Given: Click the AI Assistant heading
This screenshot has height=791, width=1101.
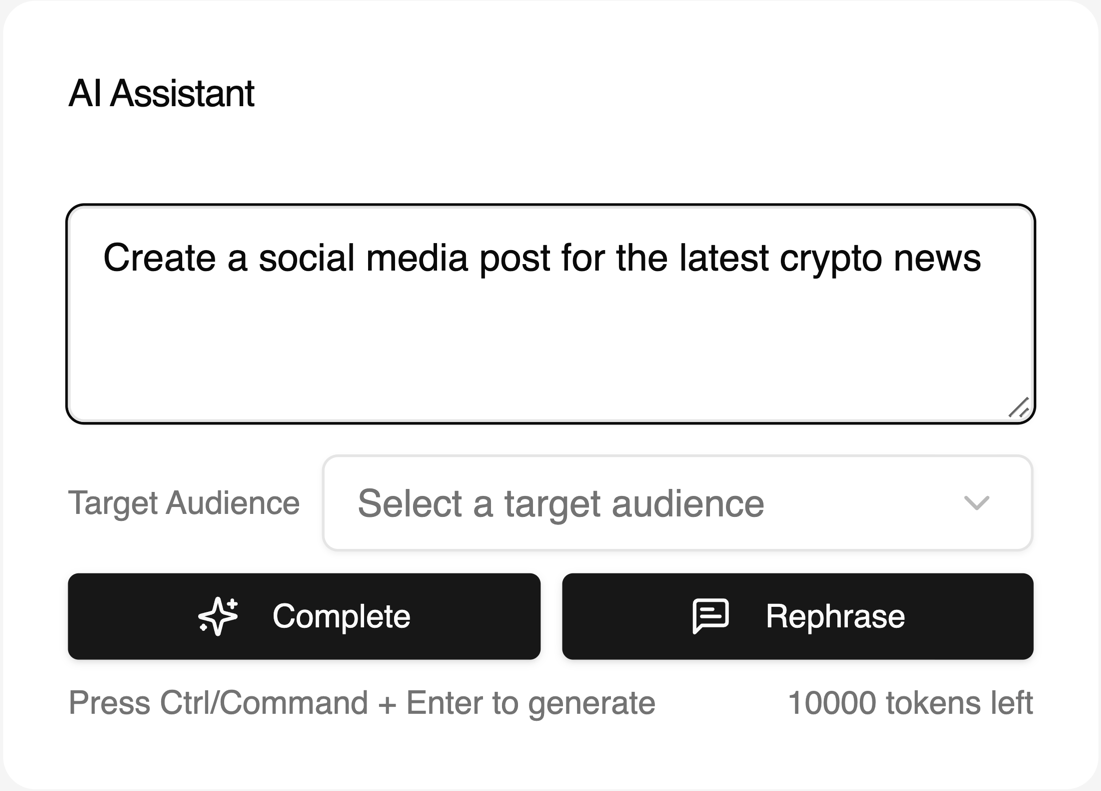Looking at the screenshot, I should click(x=161, y=93).
